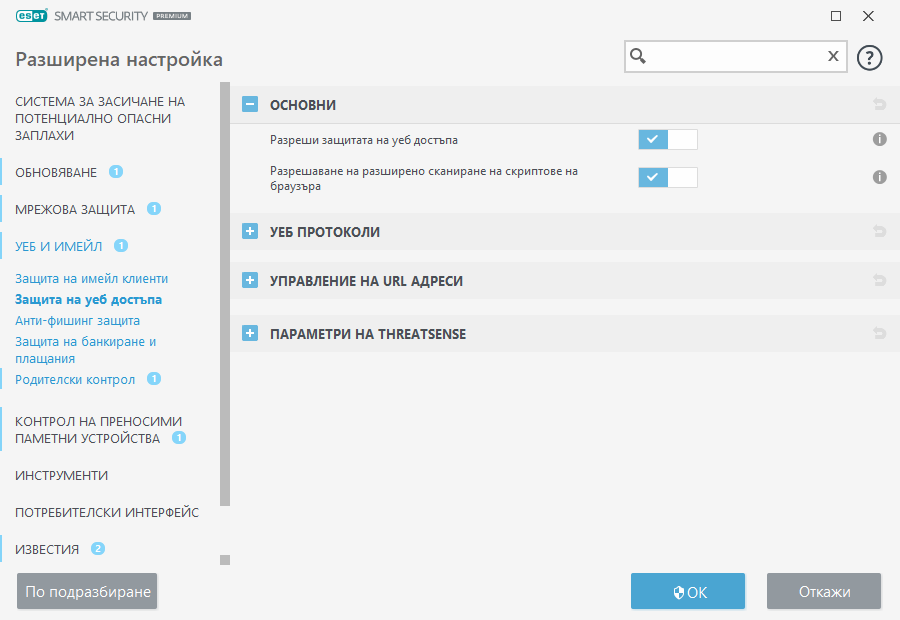Select the УЕБ И ИМЕЙЛ category

tap(59, 246)
